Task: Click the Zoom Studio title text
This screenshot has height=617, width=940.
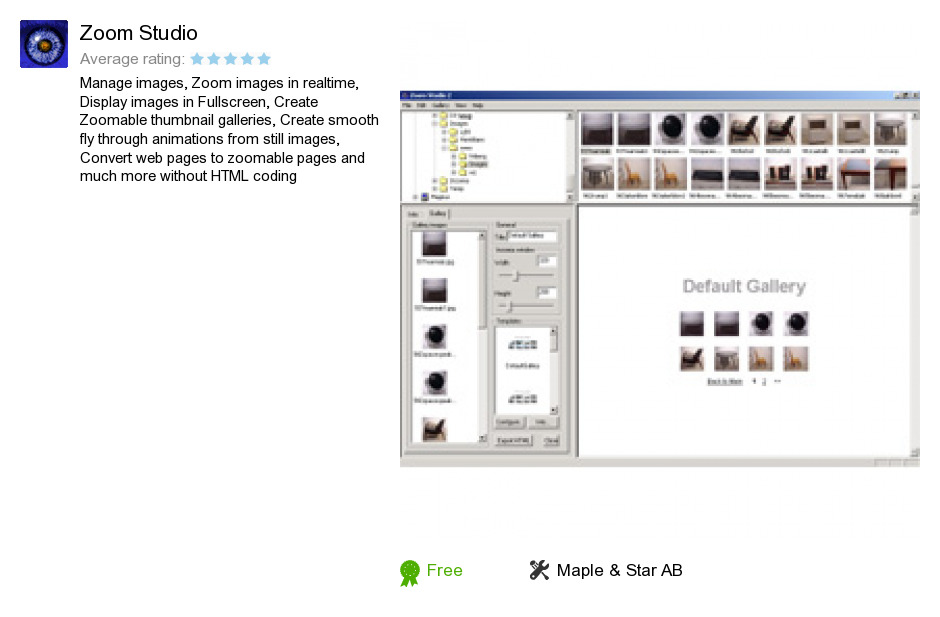Action: coord(138,33)
